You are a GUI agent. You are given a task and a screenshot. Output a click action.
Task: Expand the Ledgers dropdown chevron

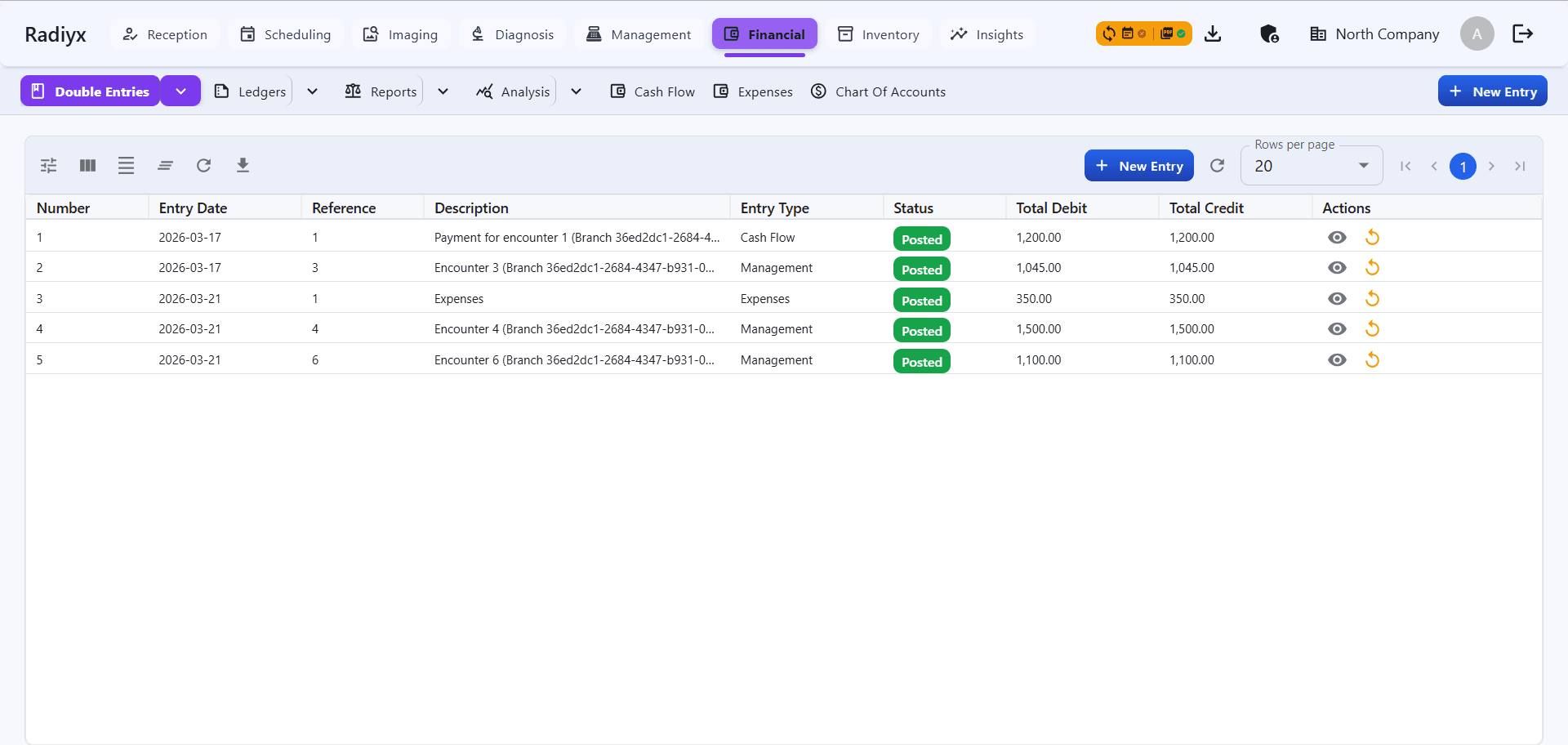click(311, 91)
